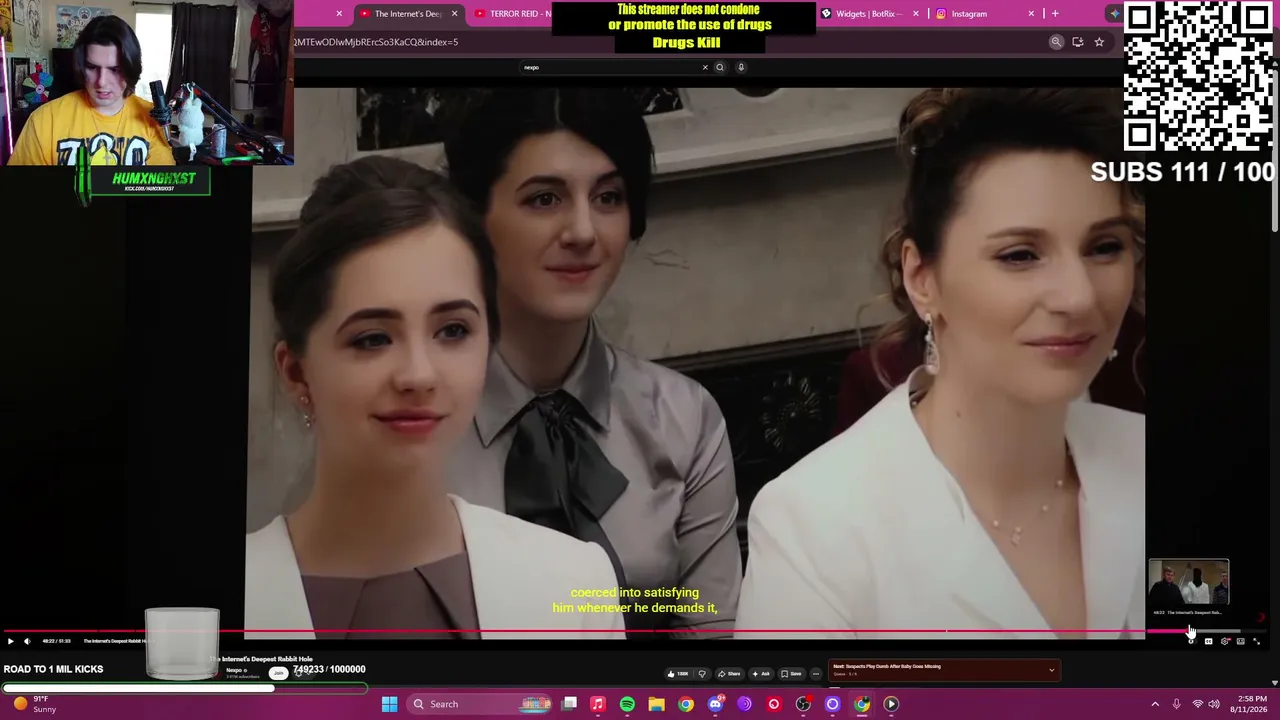
Task: Mute the video with the volume icon
Action: pyautogui.click(x=27, y=641)
